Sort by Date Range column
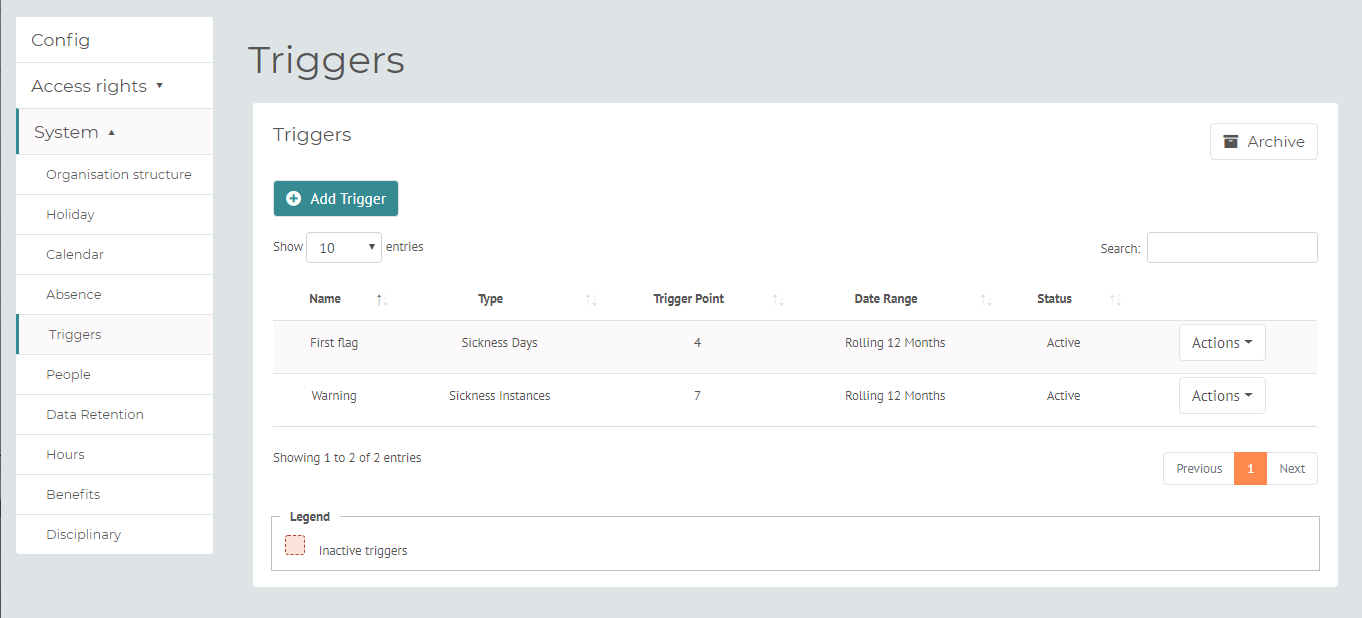This screenshot has width=1362, height=618. coord(895,299)
